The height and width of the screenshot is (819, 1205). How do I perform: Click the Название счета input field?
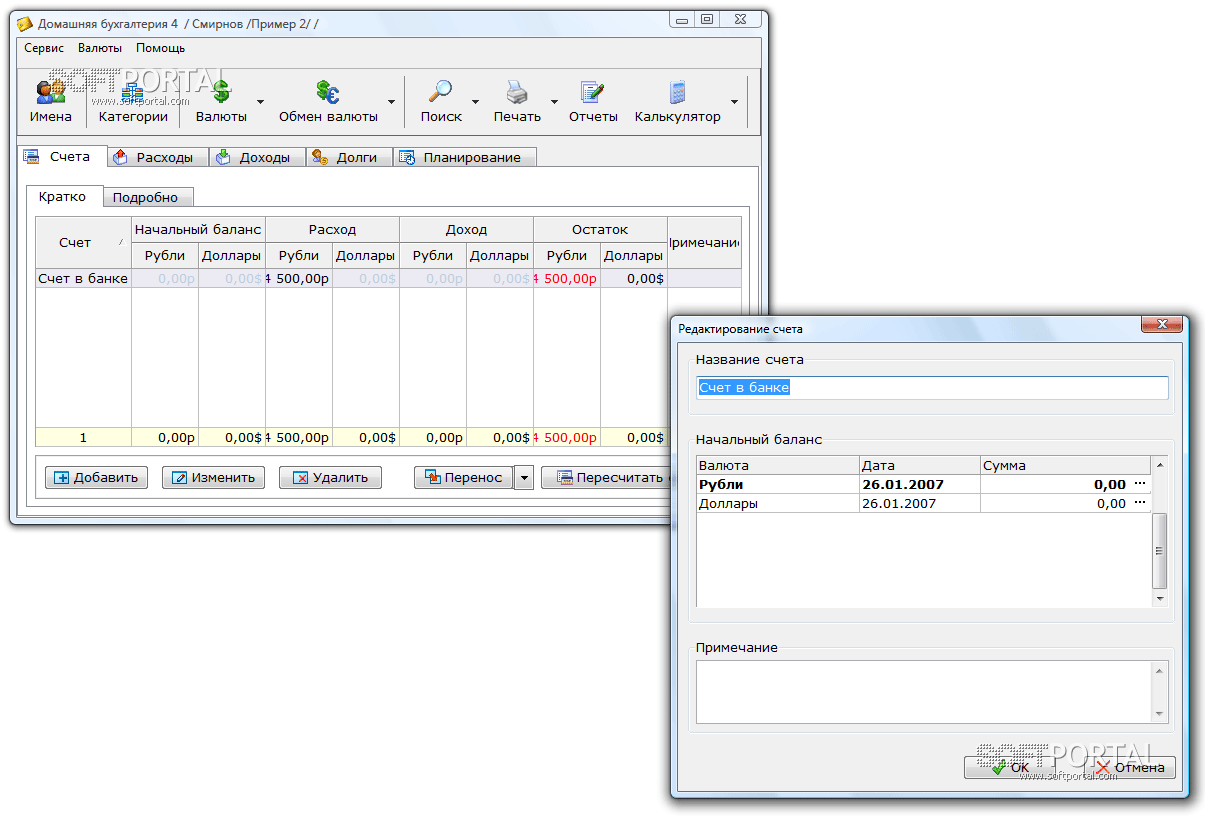[x=932, y=387]
